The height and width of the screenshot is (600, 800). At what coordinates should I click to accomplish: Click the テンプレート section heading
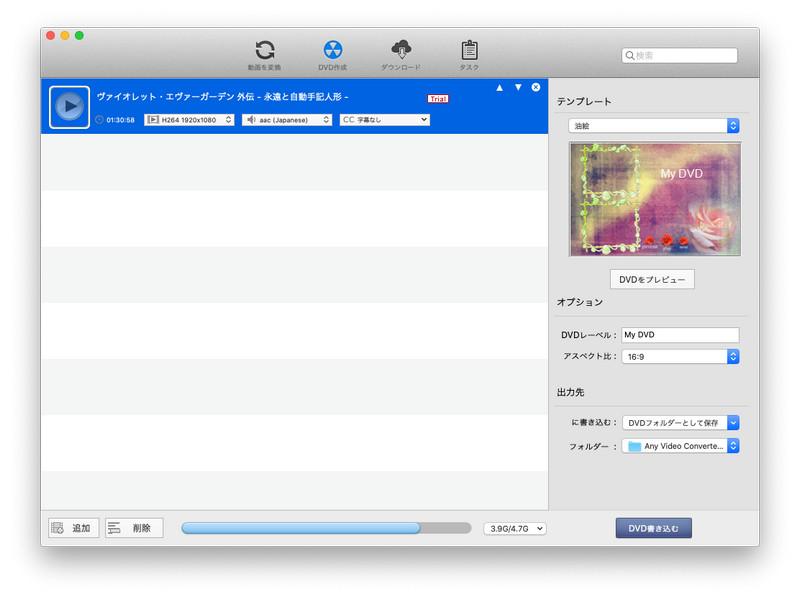click(584, 102)
